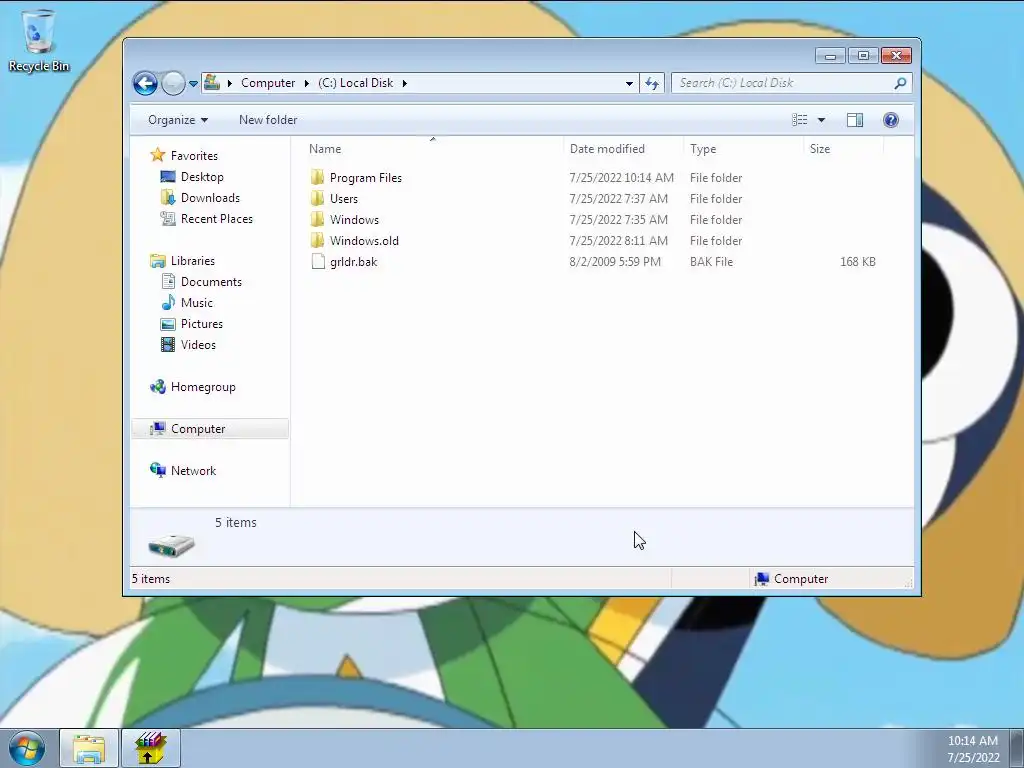Click the search magnifier icon
The width and height of the screenshot is (1024, 768).
point(901,83)
